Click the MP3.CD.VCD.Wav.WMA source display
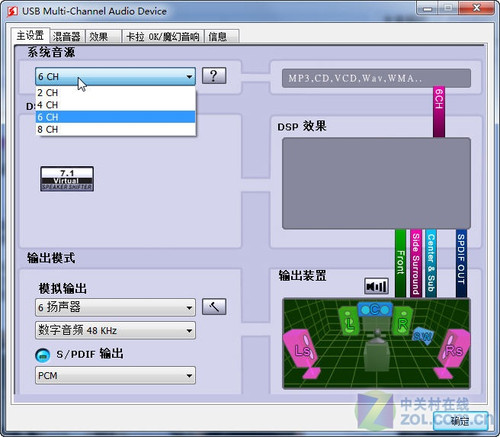Viewport: 500px width, 437px height. (x=376, y=78)
